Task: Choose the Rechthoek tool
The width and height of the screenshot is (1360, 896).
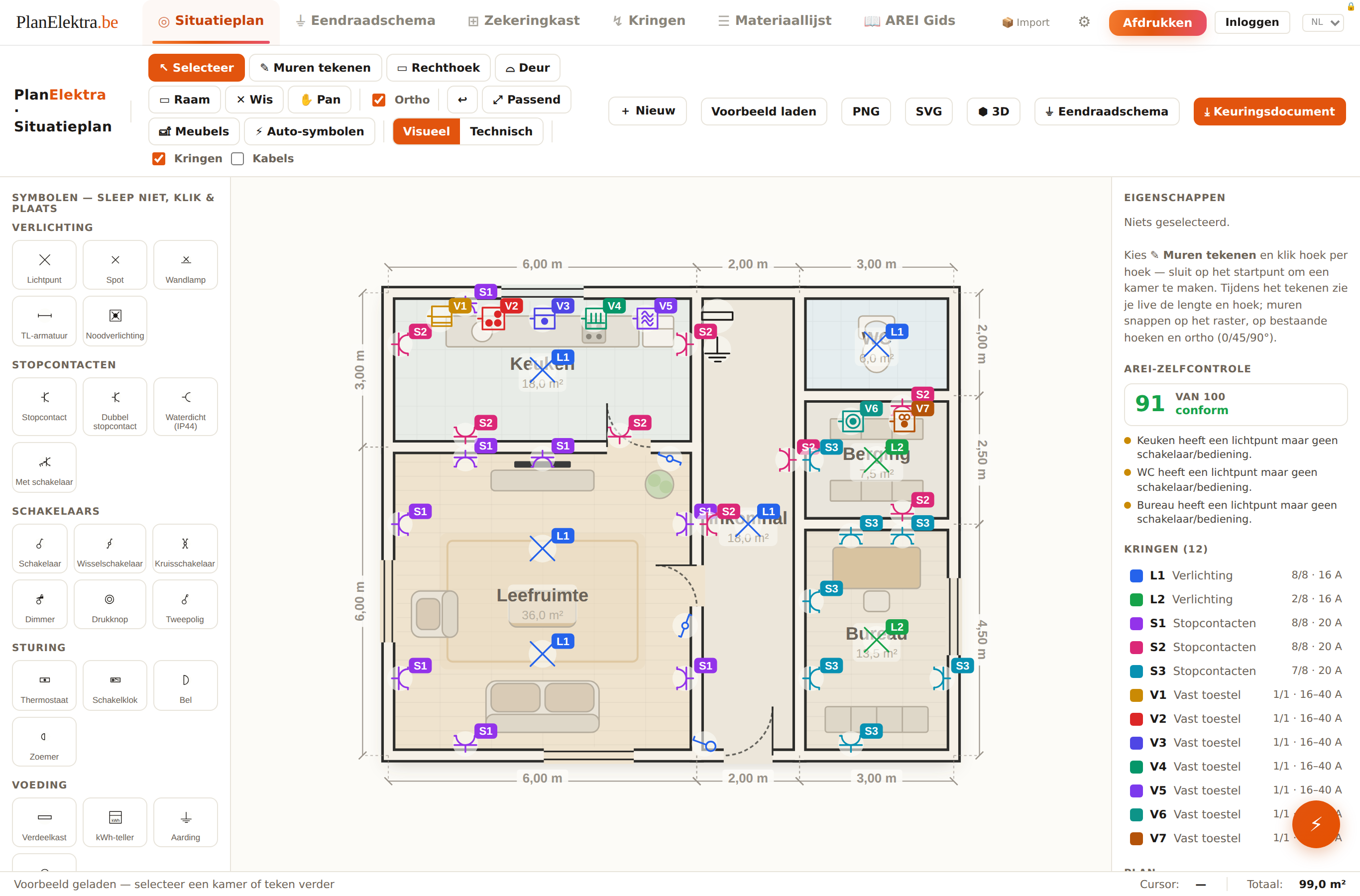Action: coord(438,68)
